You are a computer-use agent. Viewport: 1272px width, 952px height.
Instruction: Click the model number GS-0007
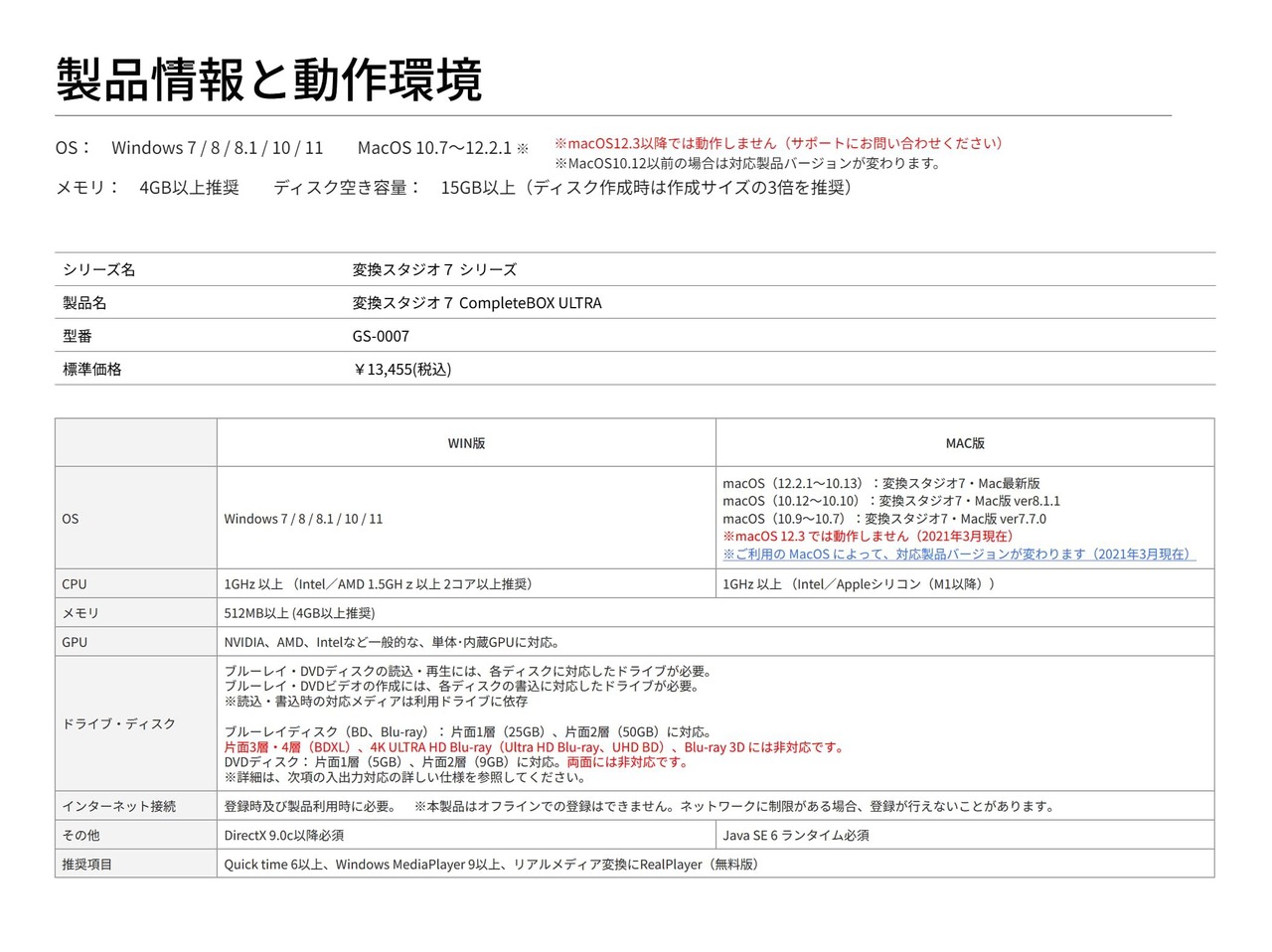pos(381,336)
